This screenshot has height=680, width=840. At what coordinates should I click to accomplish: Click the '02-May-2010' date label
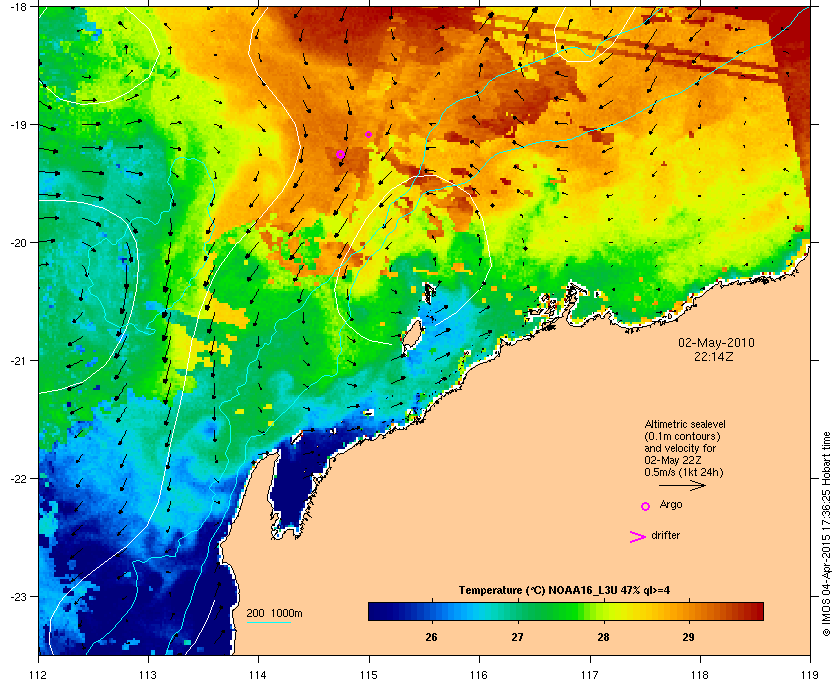tap(716, 342)
